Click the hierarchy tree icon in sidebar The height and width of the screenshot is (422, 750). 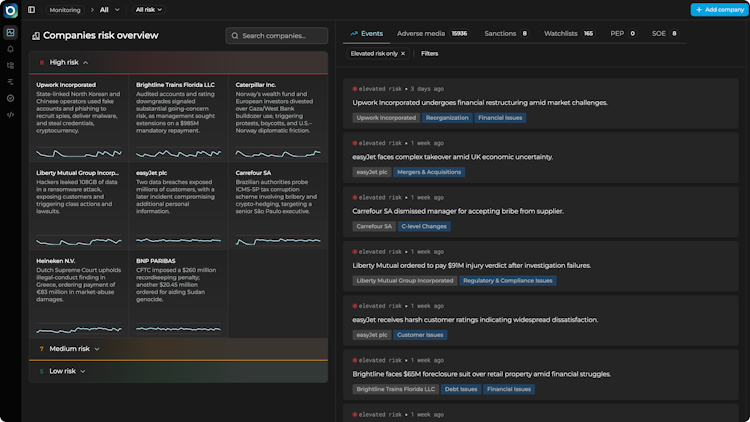point(11,66)
